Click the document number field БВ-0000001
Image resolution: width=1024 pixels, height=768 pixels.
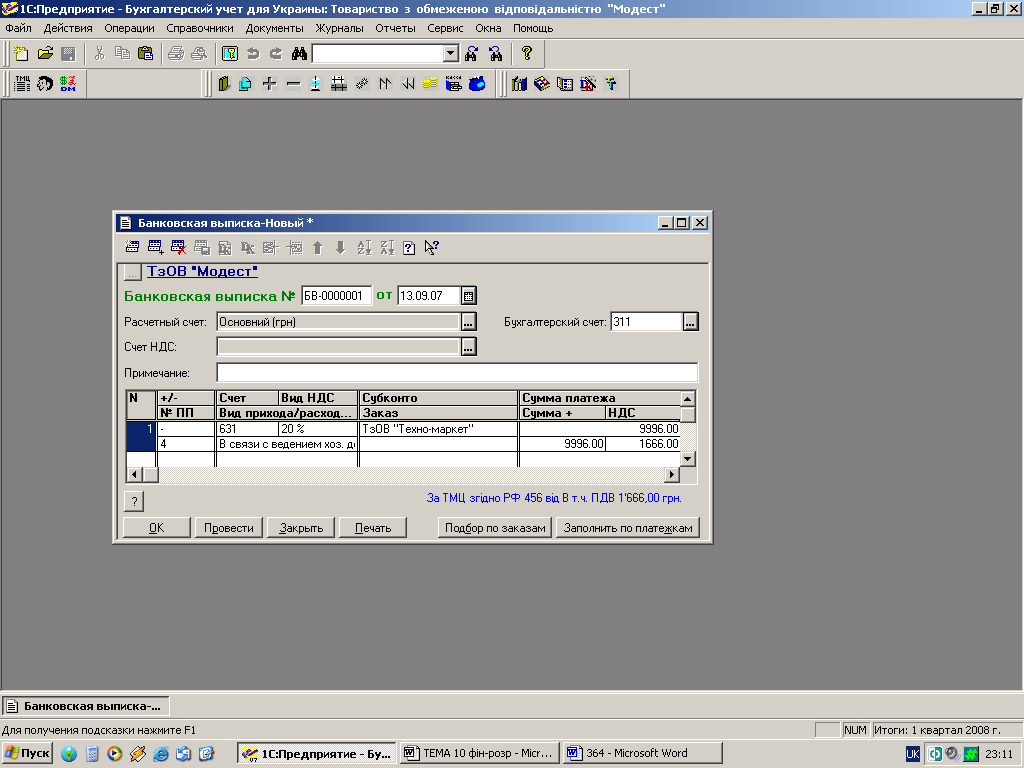(x=336, y=296)
